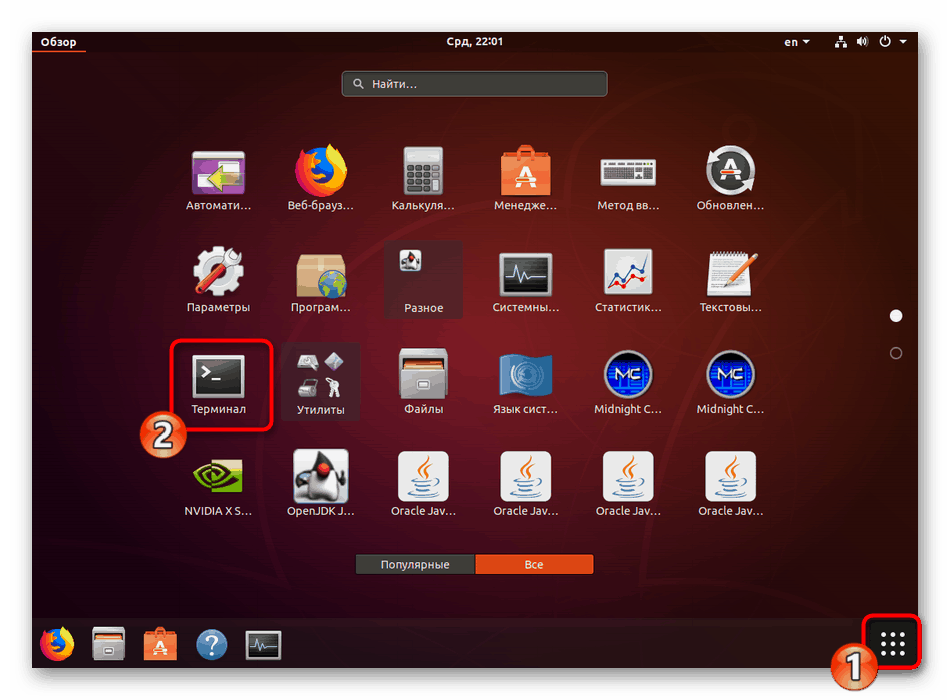
Task: Open System Monitor from the dock
Action: (263, 645)
